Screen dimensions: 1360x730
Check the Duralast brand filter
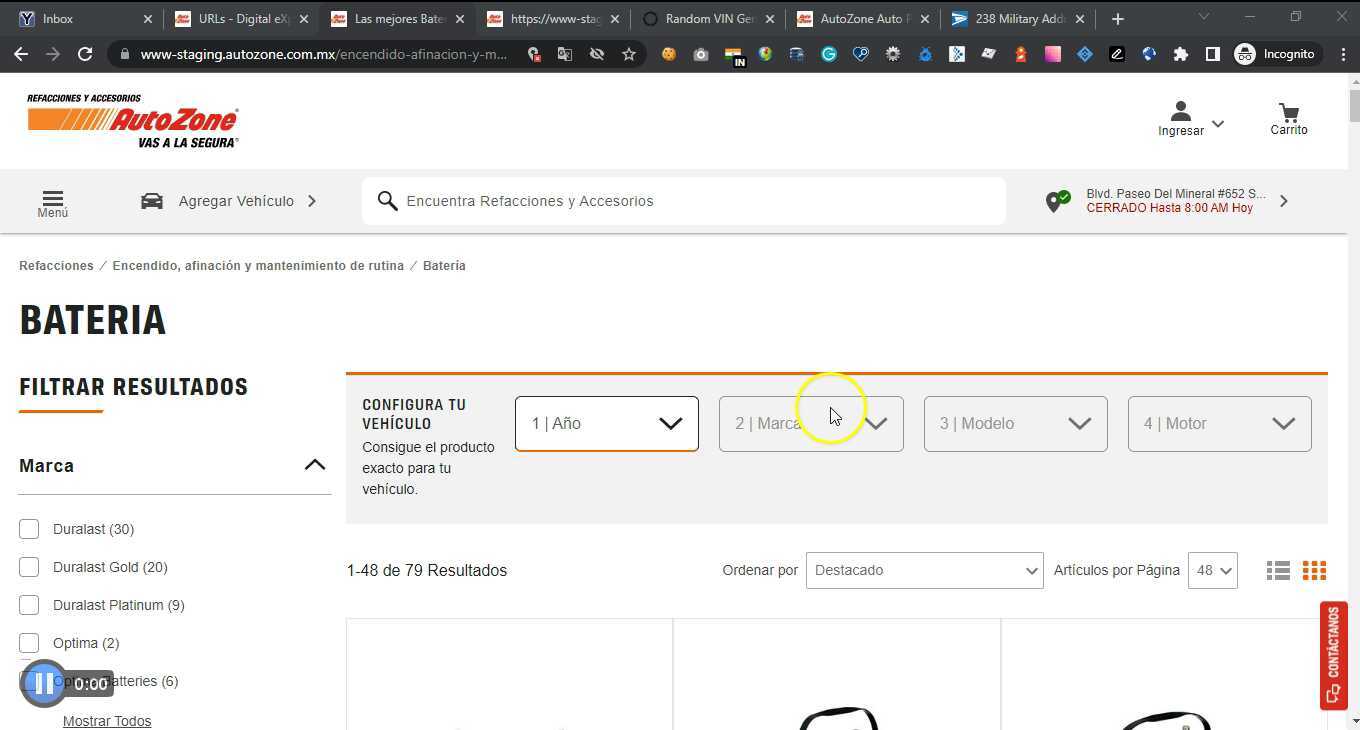(x=29, y=528)
